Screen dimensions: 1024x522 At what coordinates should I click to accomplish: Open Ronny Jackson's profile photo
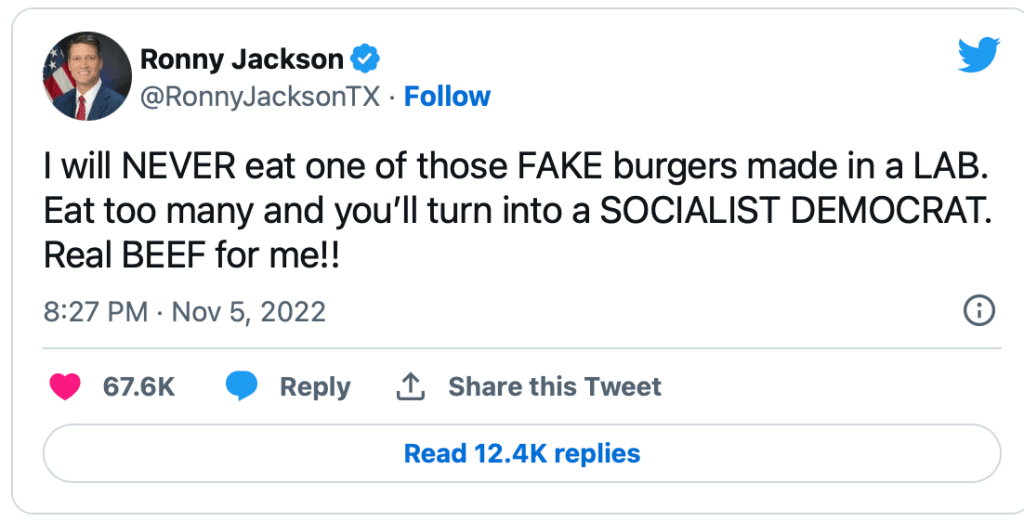pos(87,76)
